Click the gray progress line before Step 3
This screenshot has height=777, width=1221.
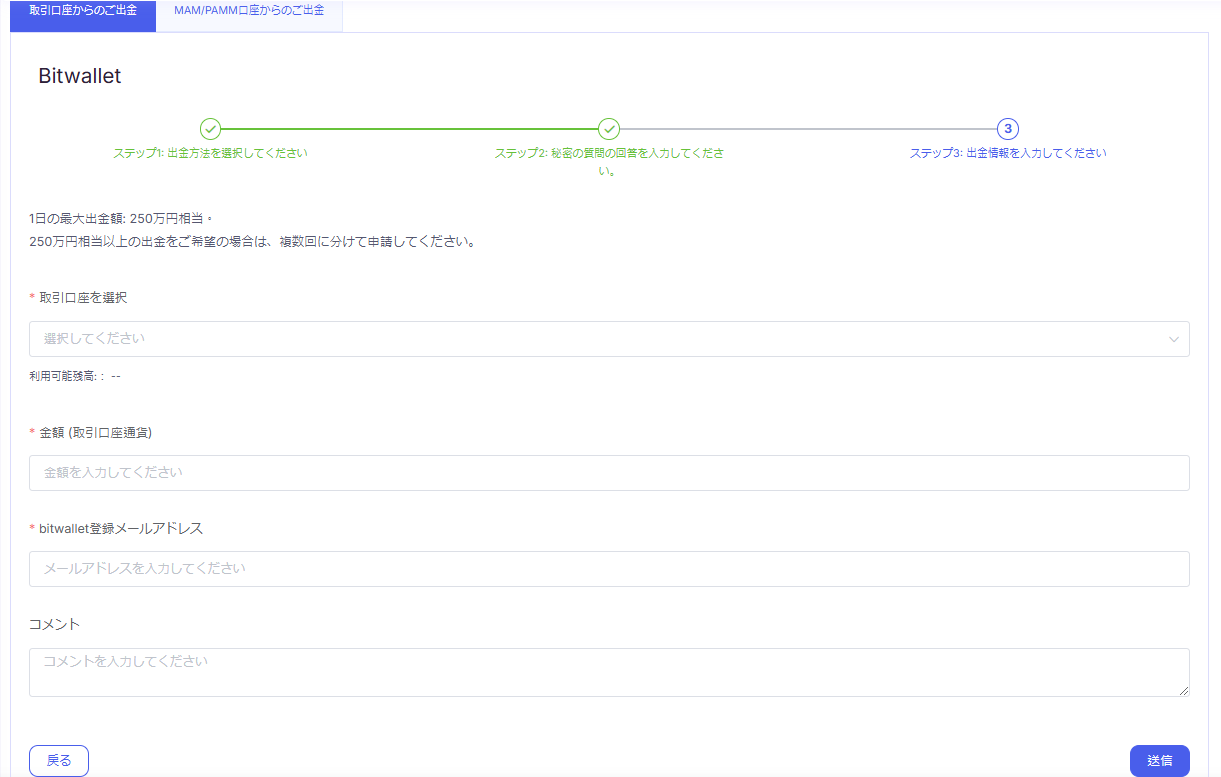coord(808,129)
